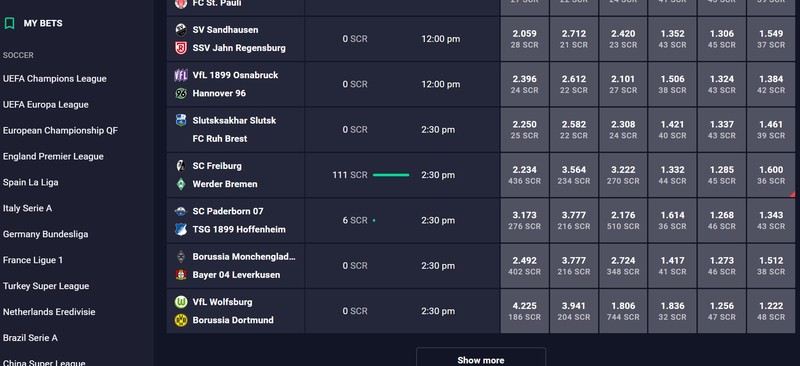Screen dimensions: 800x366
Task: Click the Hannover 96 badge icon
Action: tap(181, 93)
